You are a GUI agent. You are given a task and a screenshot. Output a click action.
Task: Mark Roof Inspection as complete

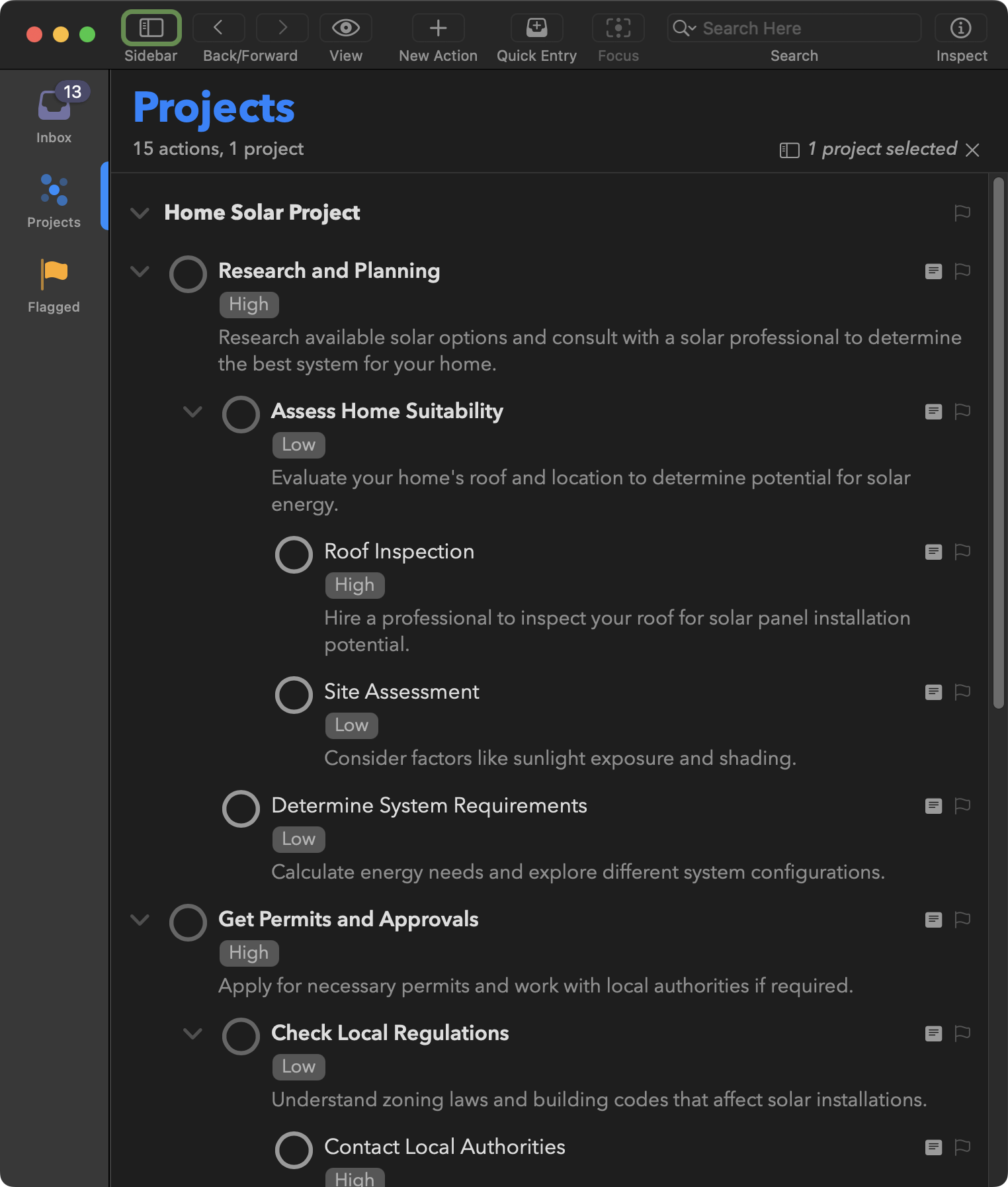(294, 554)
